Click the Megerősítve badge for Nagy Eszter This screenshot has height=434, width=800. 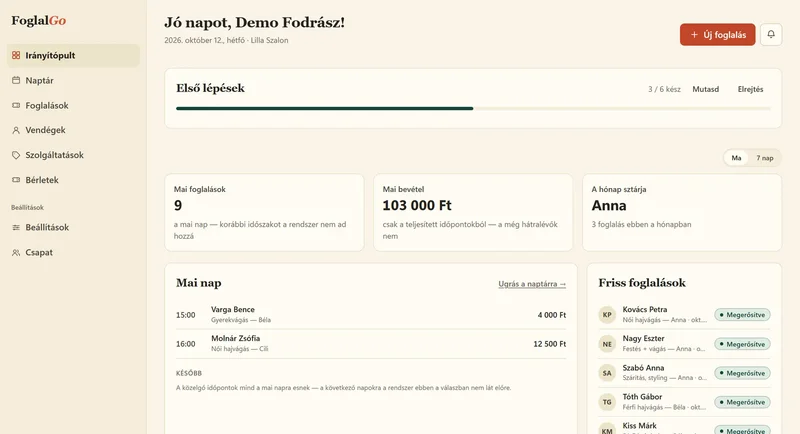click(x=742, y=344)
